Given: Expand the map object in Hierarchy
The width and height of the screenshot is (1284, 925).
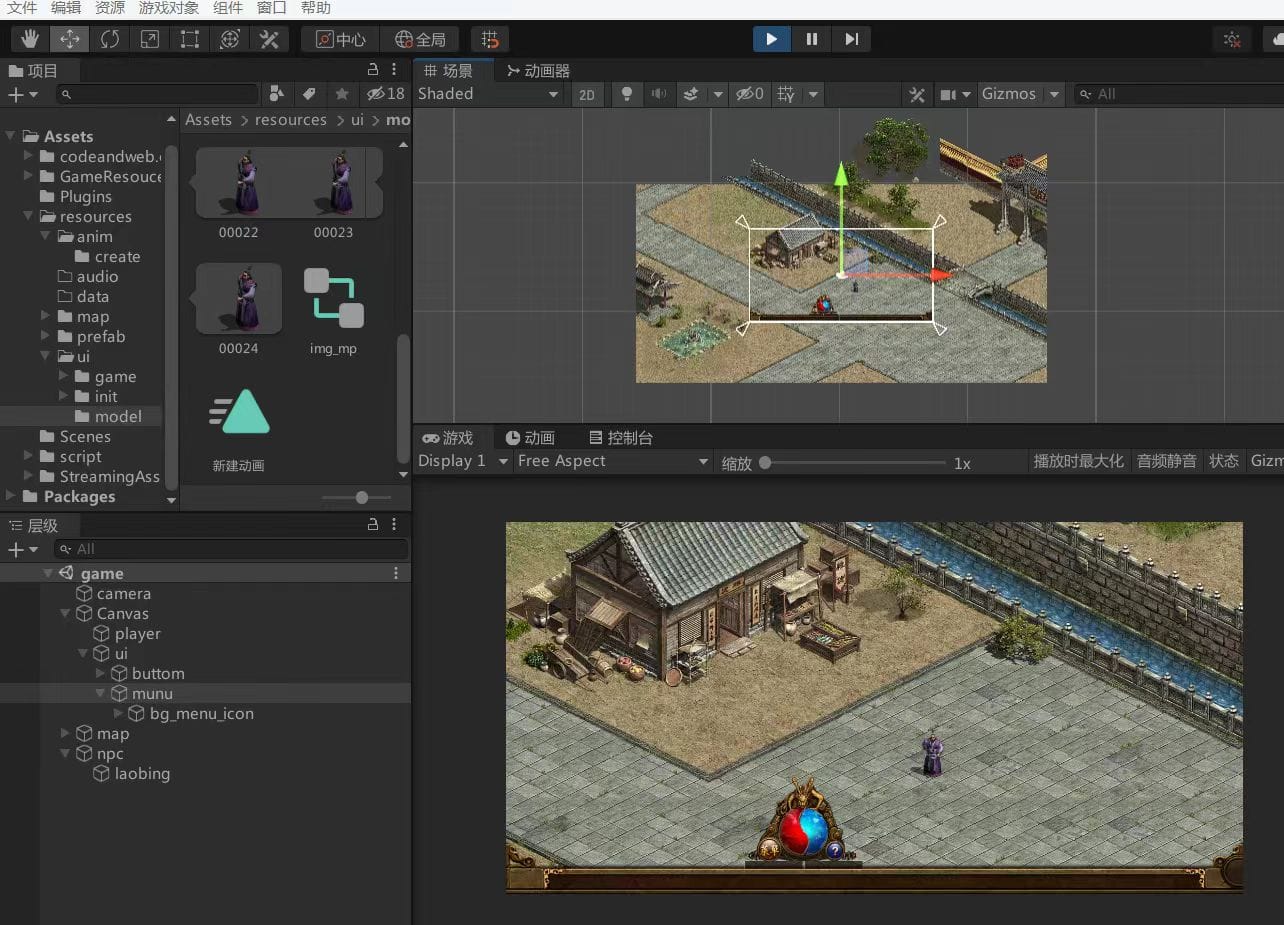Looking at the screenshot, I should click(x=66, y=733).
